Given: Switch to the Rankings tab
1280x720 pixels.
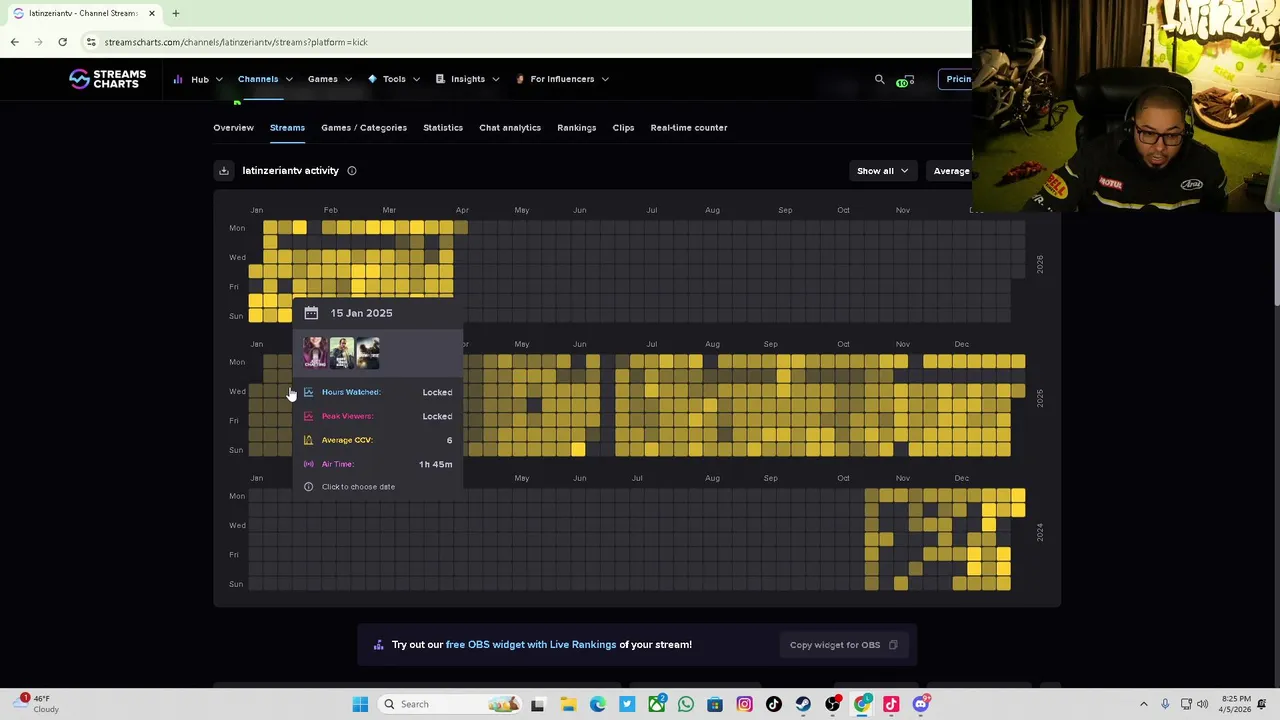Looking at the screenshot, I should coord(576,128).
